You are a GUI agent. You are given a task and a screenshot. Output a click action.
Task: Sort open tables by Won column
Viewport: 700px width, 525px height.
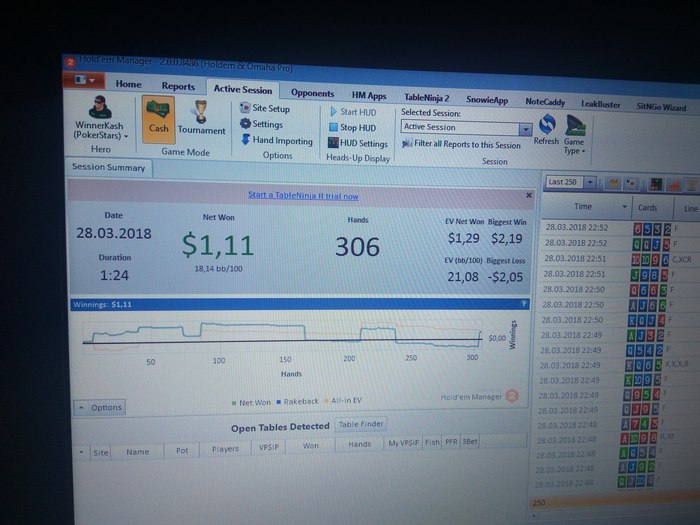311,446
